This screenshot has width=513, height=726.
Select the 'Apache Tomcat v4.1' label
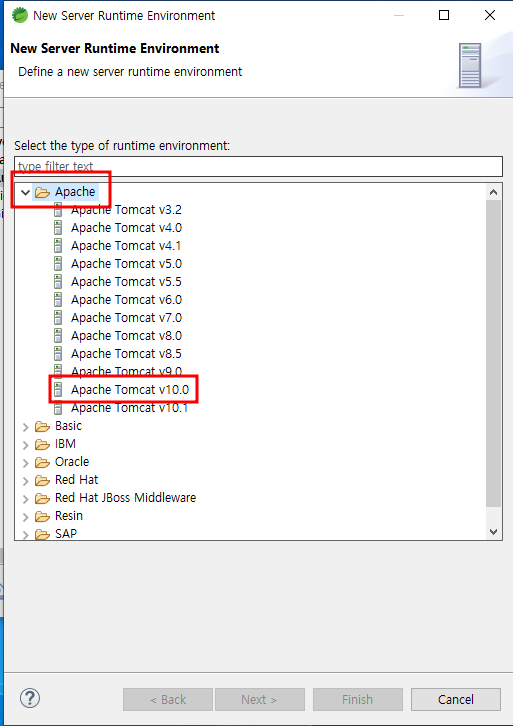[x=126, y=246]
